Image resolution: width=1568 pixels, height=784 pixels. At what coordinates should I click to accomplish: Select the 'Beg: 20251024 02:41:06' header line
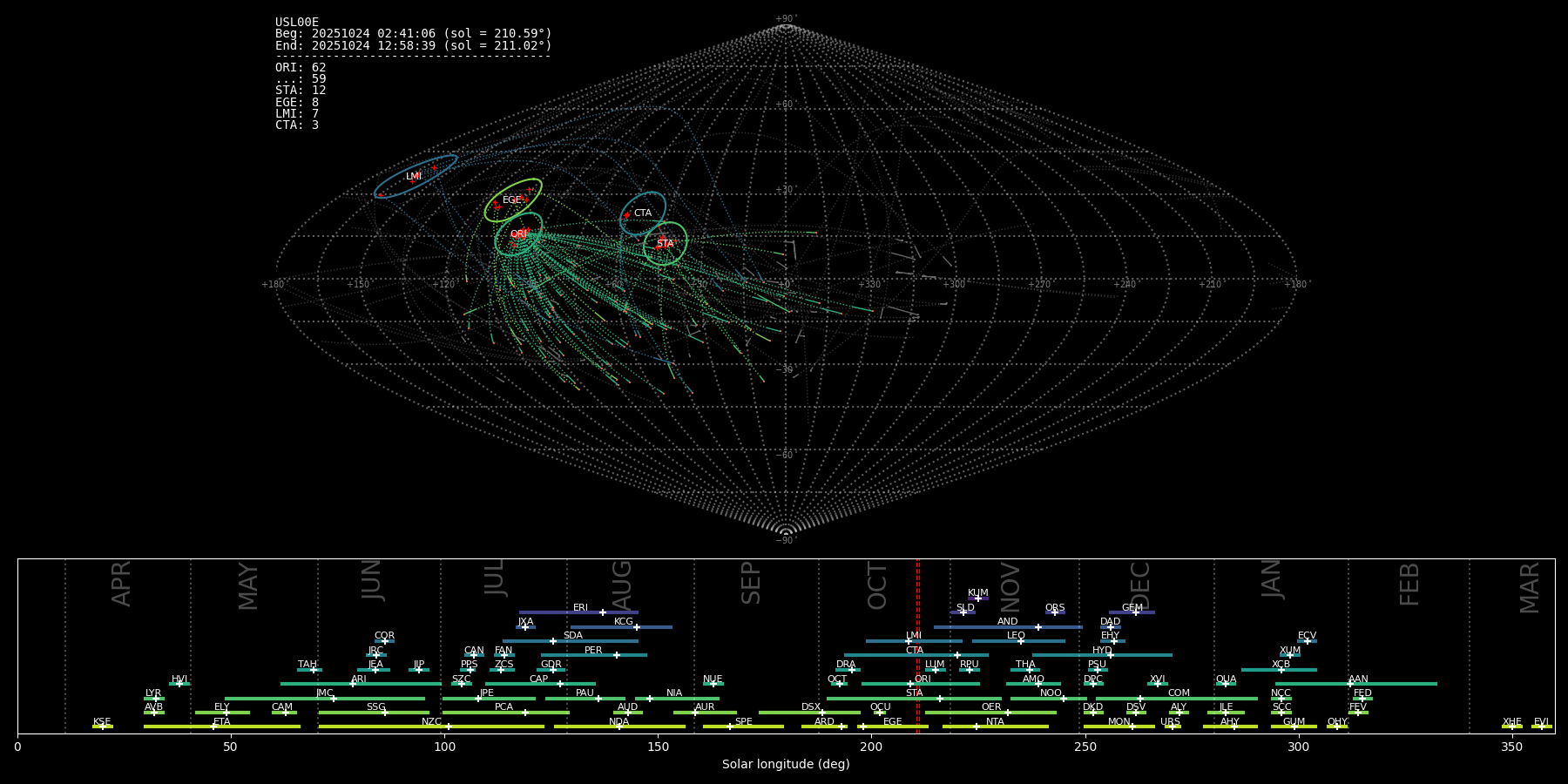(414, 34)
